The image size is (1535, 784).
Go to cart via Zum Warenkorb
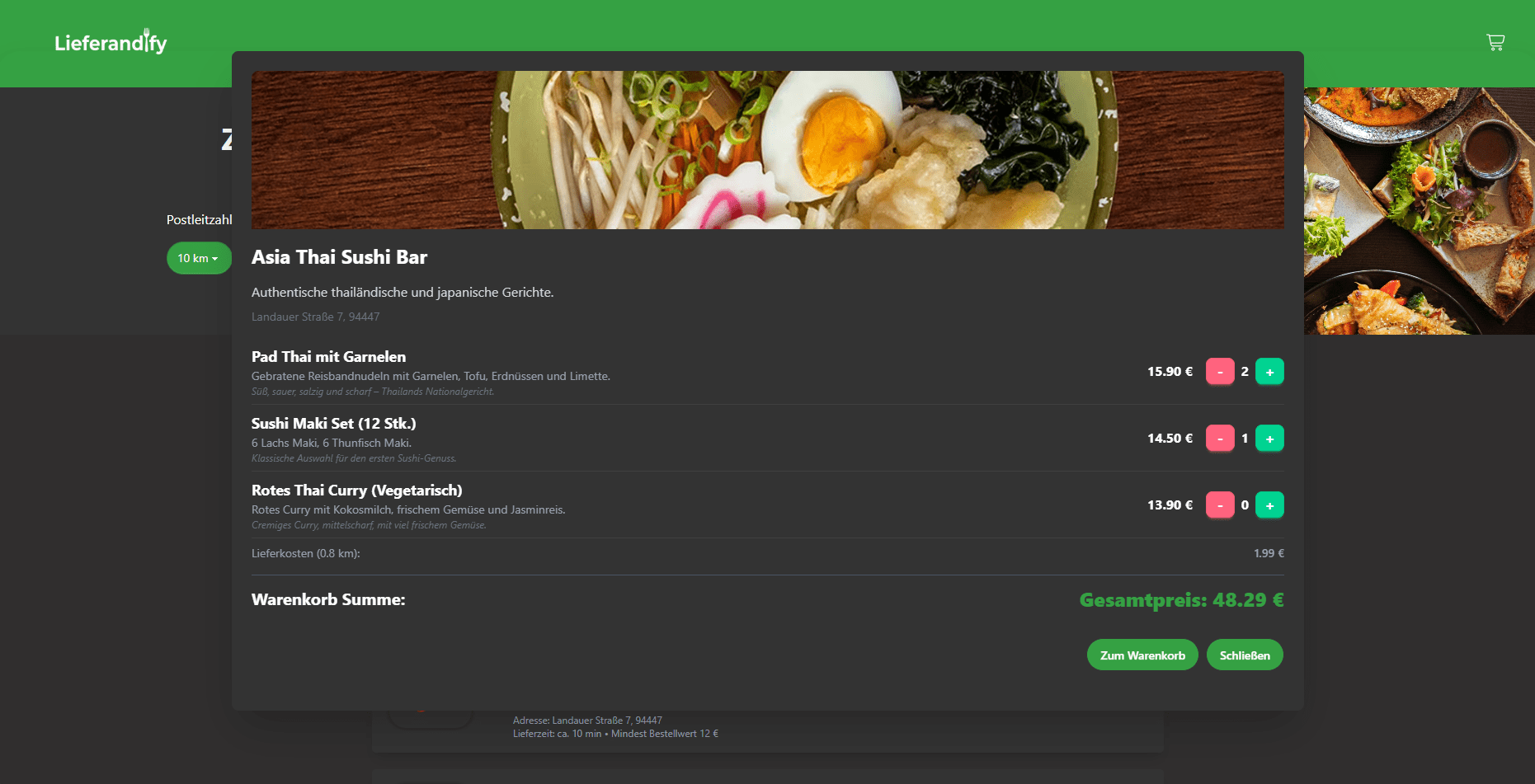(x=1142, y=655)
